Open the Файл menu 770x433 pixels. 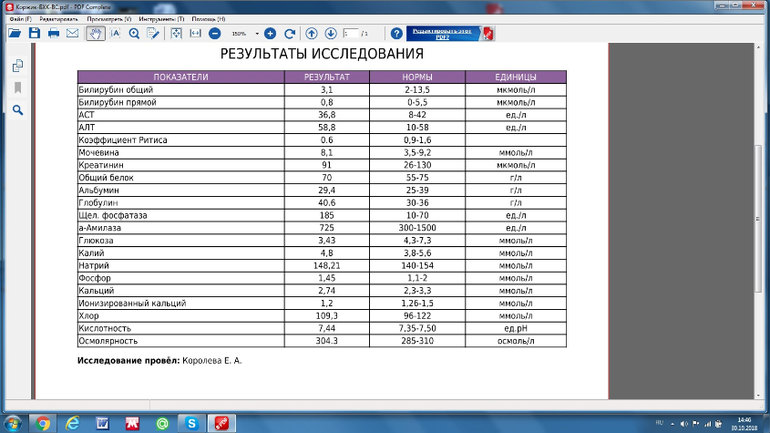[20, 19]
